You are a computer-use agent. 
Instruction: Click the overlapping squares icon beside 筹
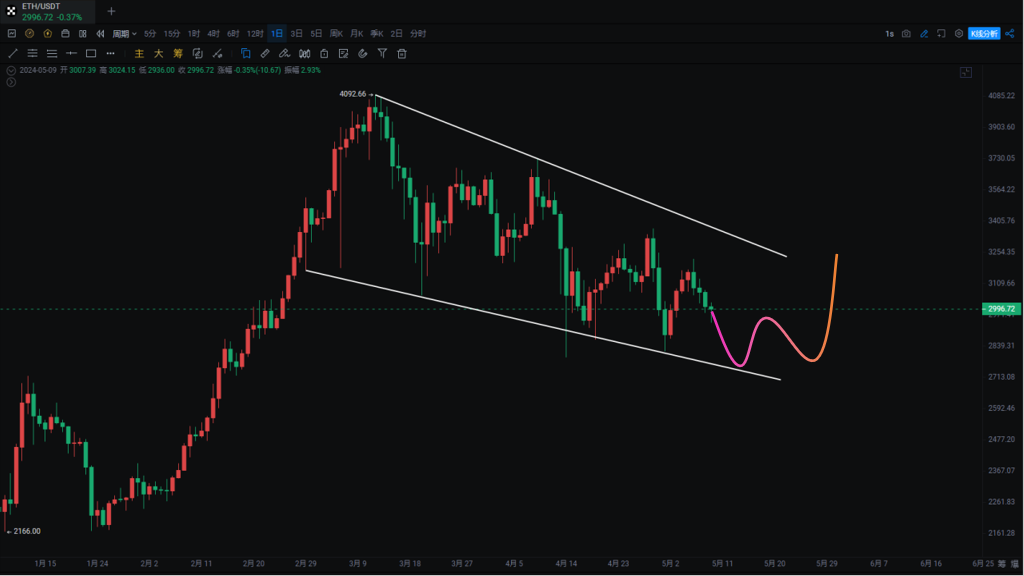[197, 54]
